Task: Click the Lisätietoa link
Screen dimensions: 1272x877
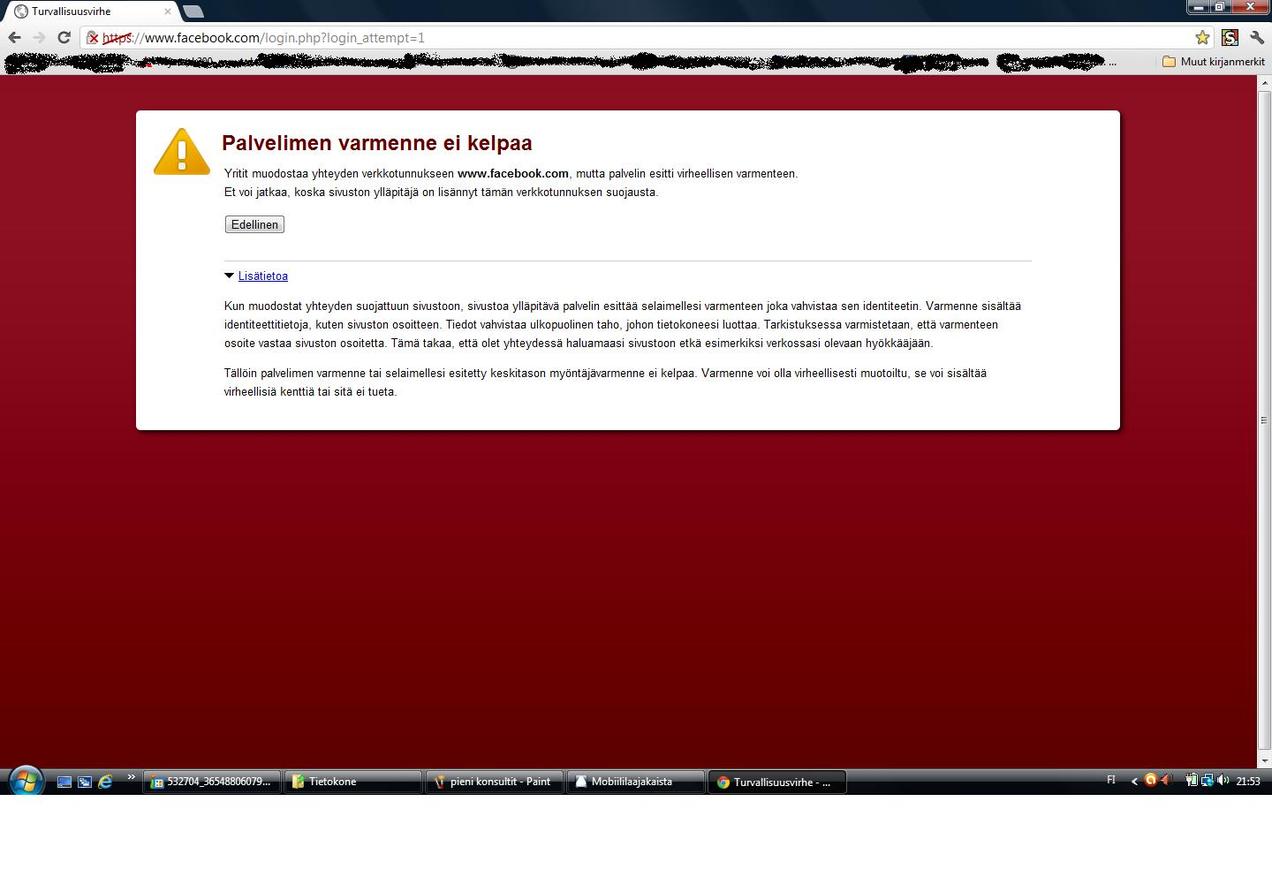Action: pos(263,276)
